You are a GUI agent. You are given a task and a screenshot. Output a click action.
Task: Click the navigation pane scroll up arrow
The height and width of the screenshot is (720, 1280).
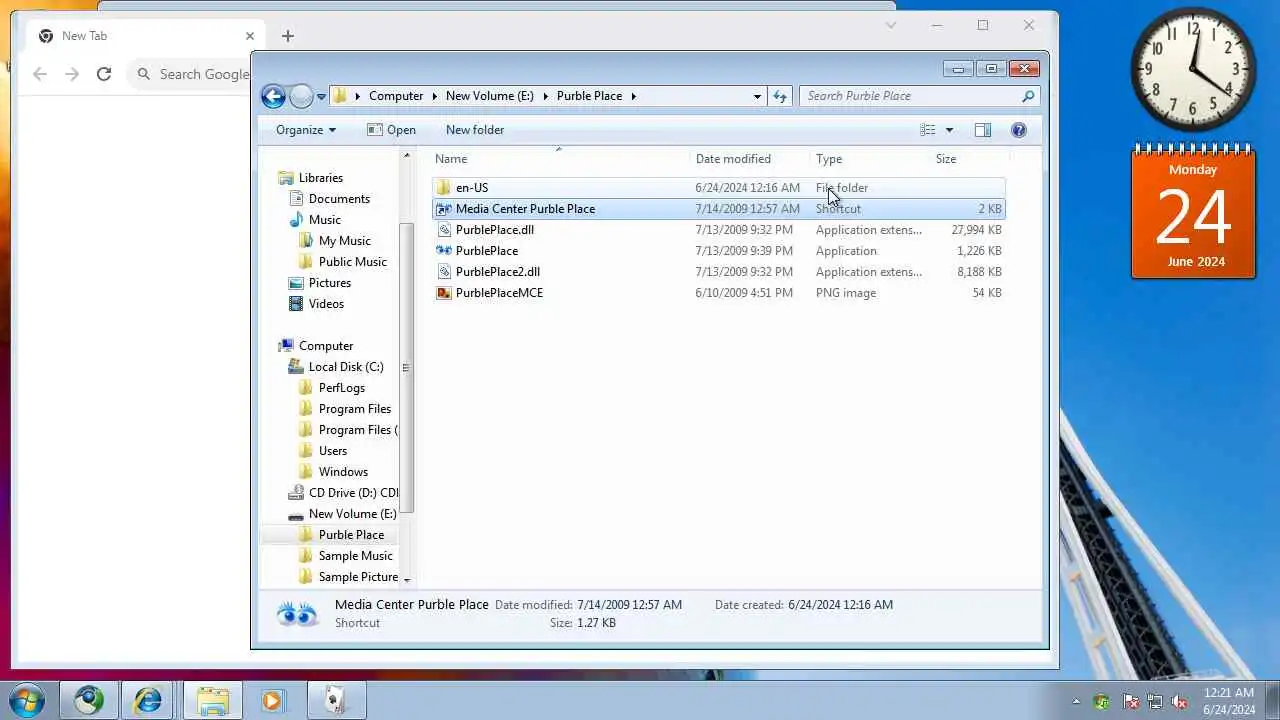406,155
